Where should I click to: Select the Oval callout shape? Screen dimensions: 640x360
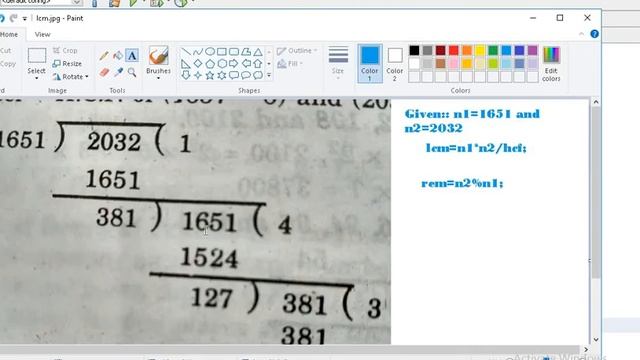246,75
